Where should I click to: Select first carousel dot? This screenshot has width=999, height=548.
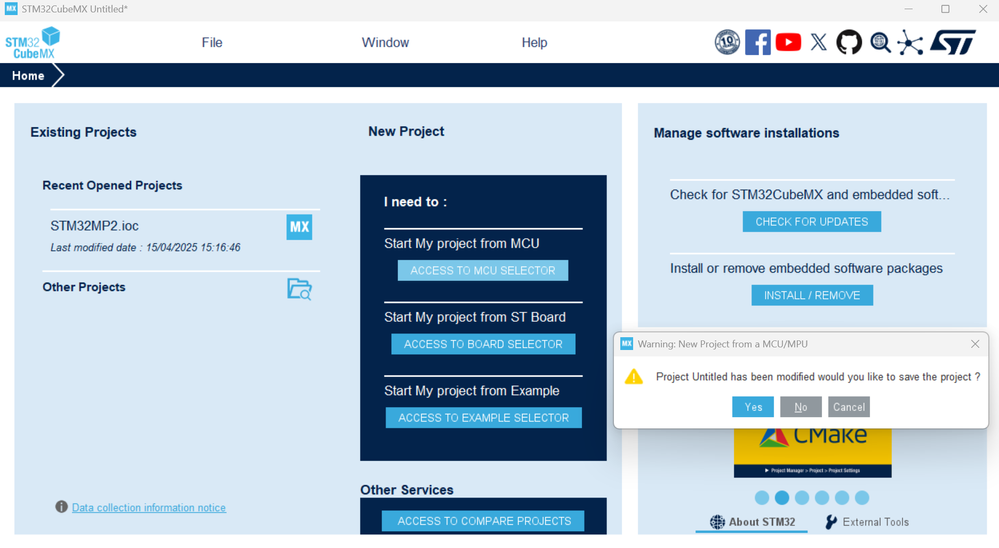click(x=761, y=498)
